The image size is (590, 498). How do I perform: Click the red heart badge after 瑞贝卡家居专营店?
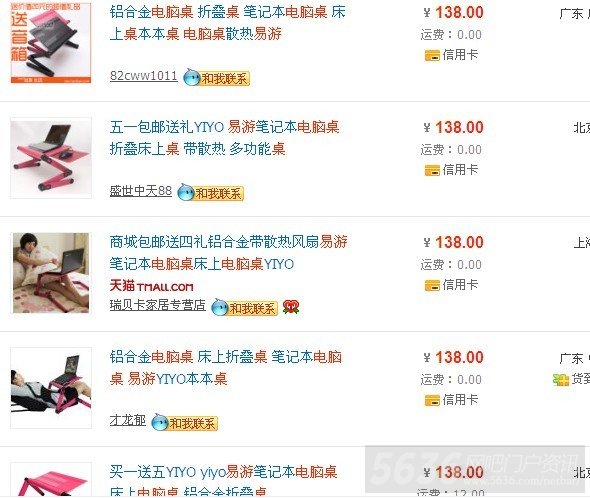[x=291, y=307]
